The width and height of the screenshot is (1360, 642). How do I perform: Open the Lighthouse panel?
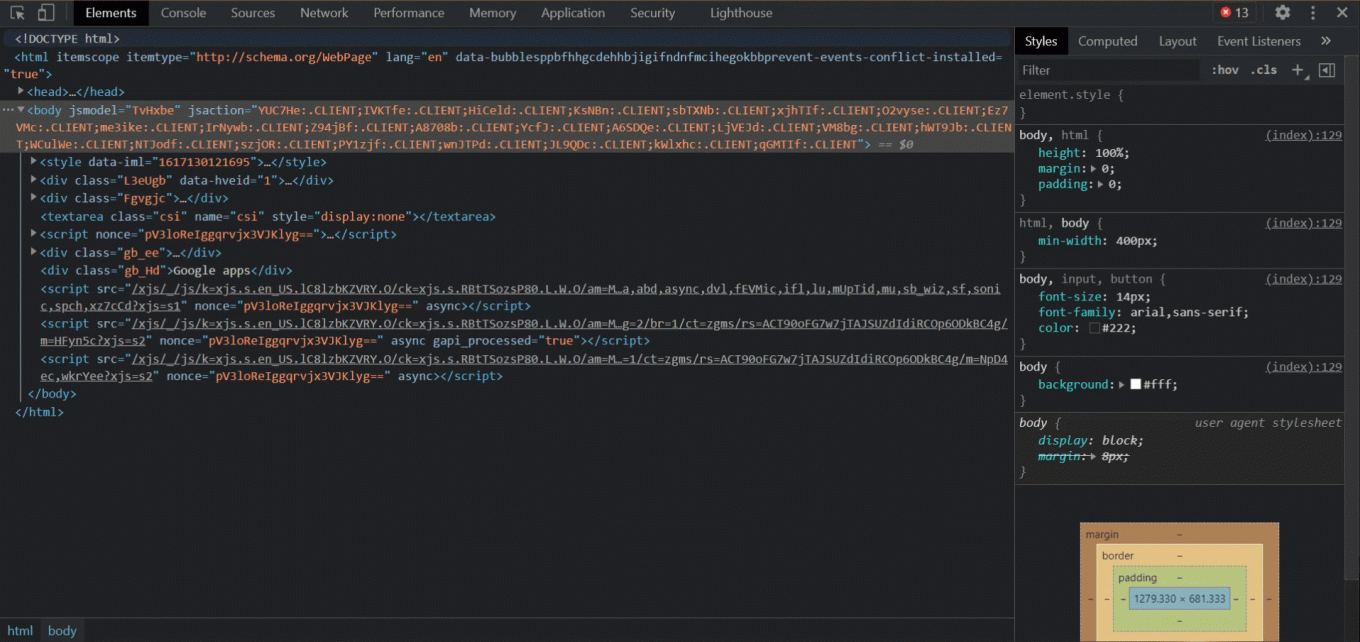coord(740,12)
